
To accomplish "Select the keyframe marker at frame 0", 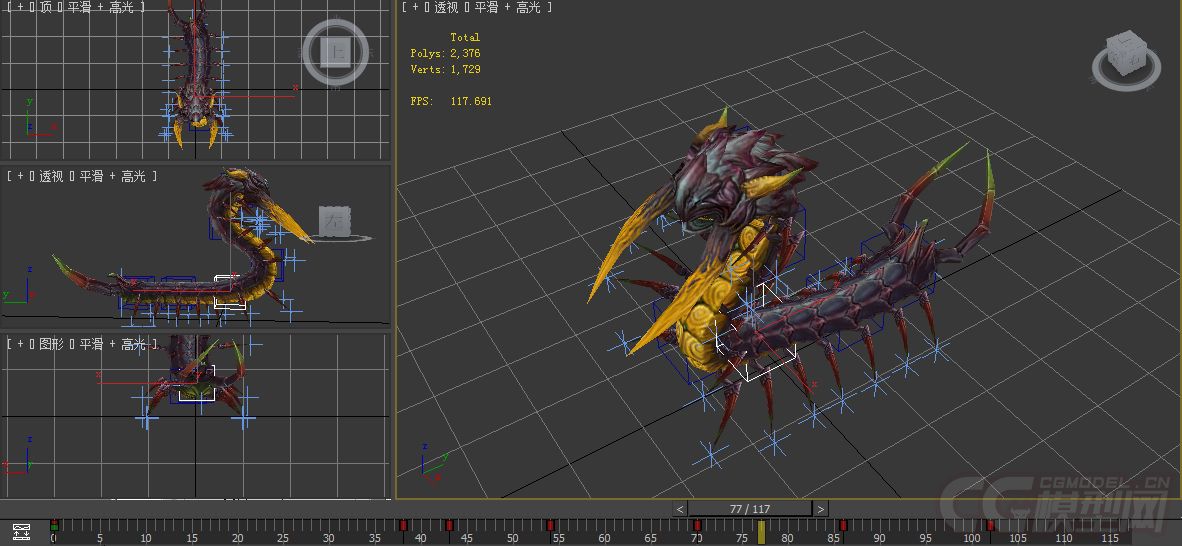I will click(x=54, y=525).
